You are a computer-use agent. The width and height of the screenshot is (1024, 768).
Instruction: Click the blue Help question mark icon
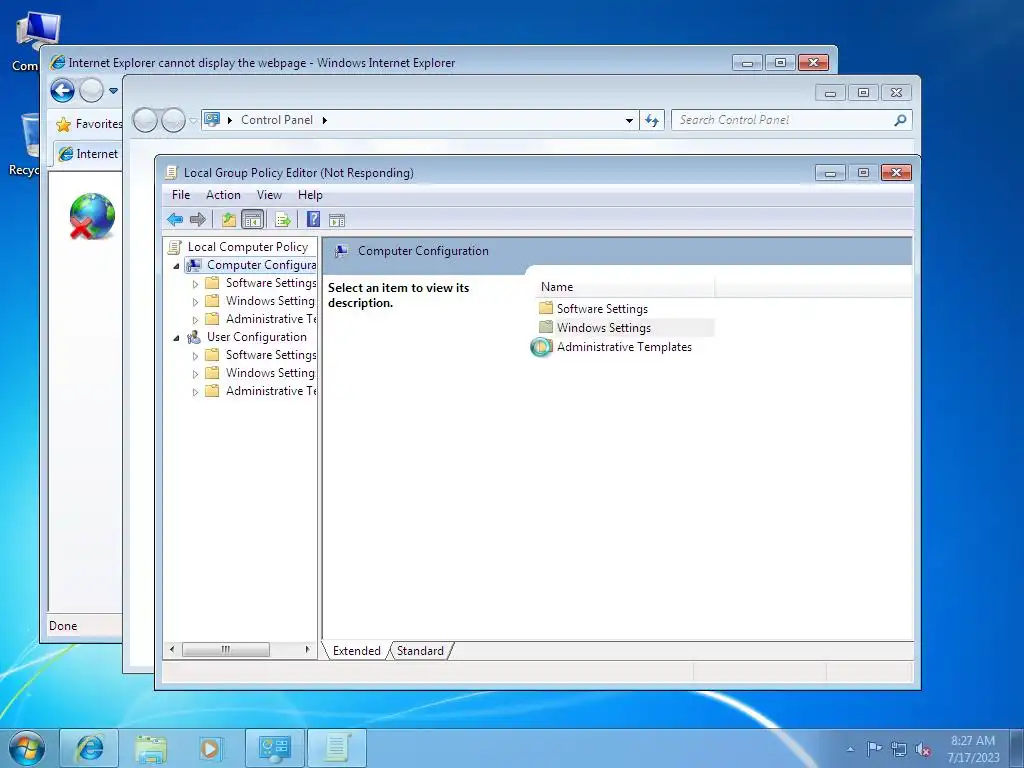313,219
